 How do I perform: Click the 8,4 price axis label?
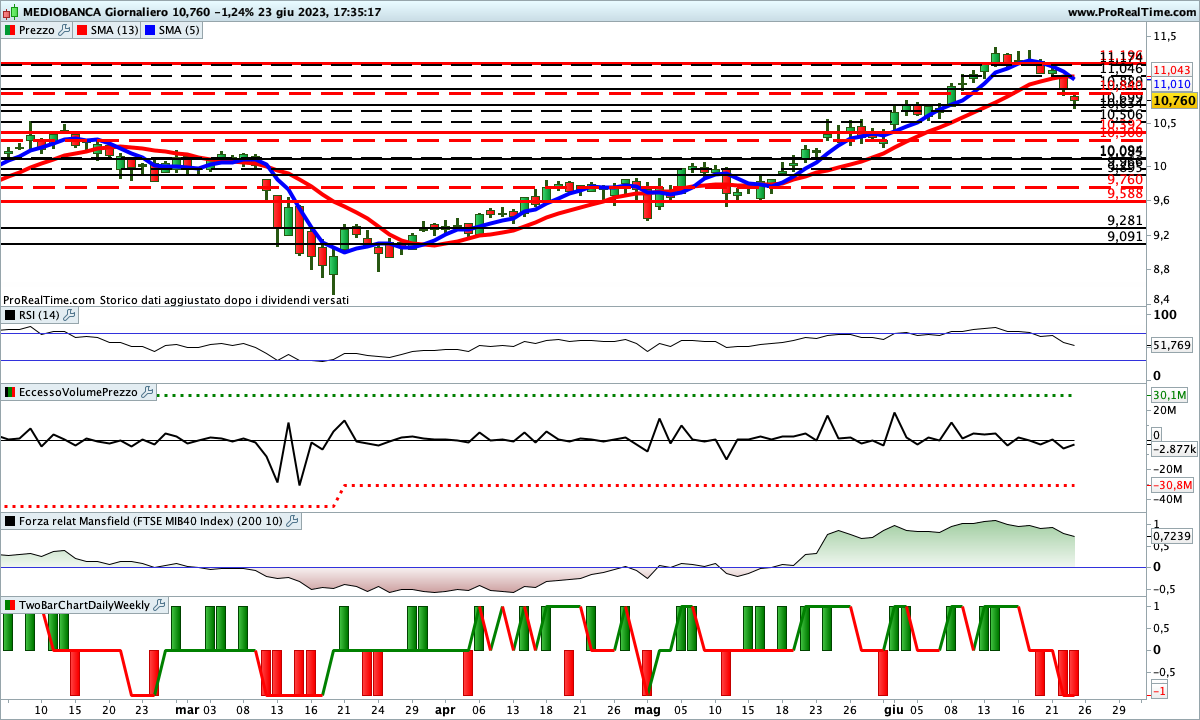click(1162, 299)
